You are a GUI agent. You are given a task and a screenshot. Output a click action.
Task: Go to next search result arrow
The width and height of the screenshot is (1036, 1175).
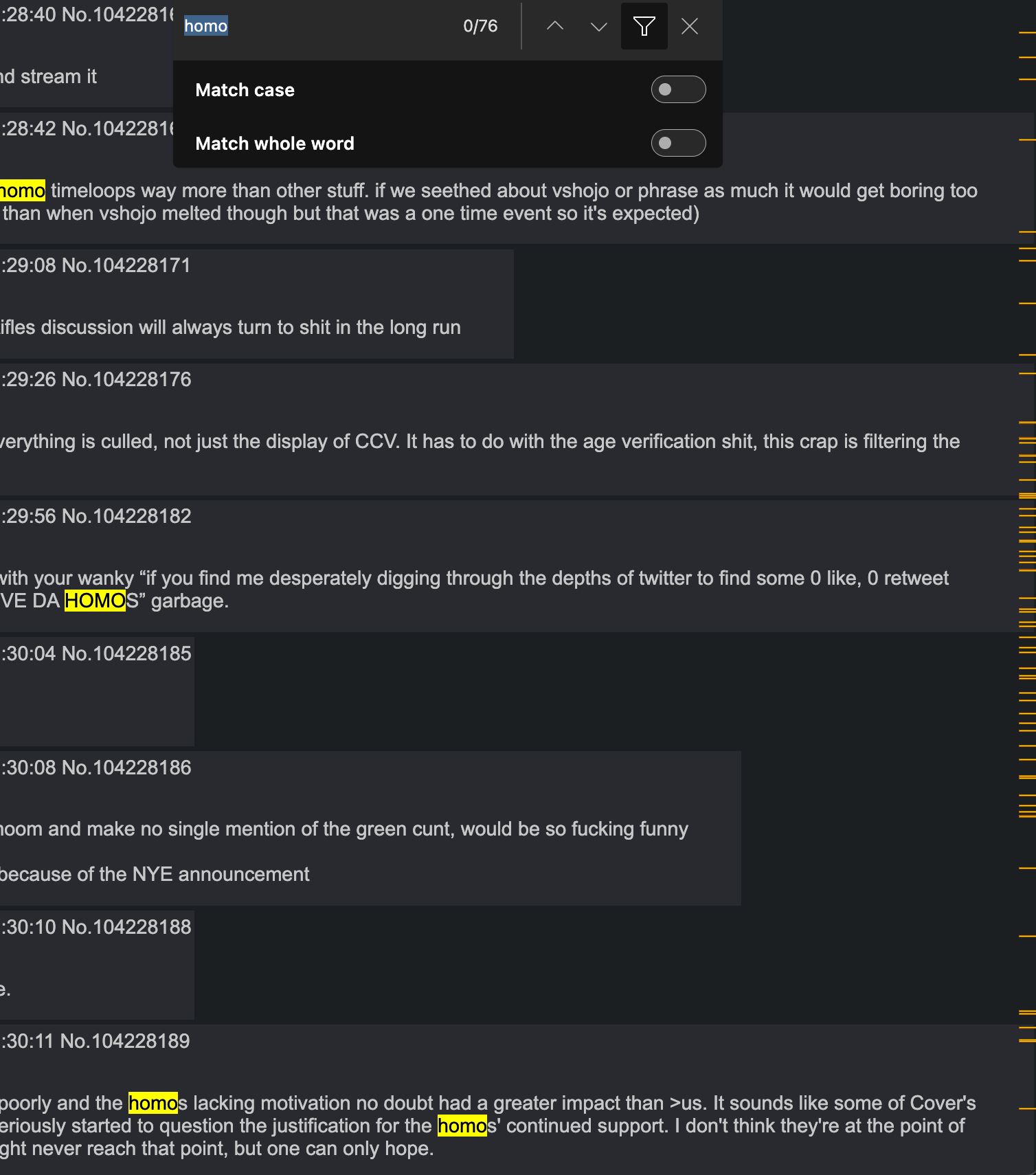[x=599, y=26]
